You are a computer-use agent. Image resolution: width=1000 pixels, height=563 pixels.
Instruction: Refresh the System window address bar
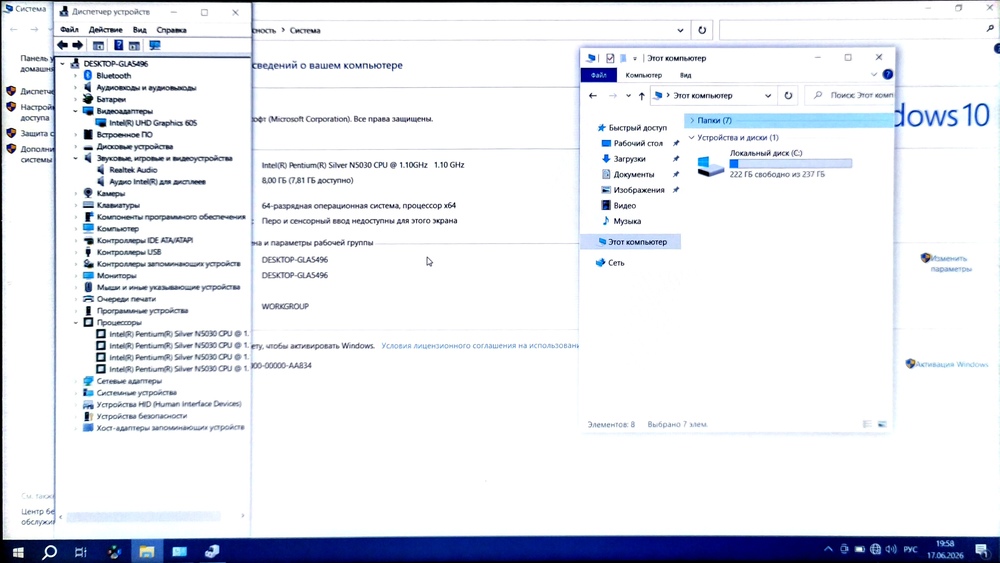click(x=702, y=30)
